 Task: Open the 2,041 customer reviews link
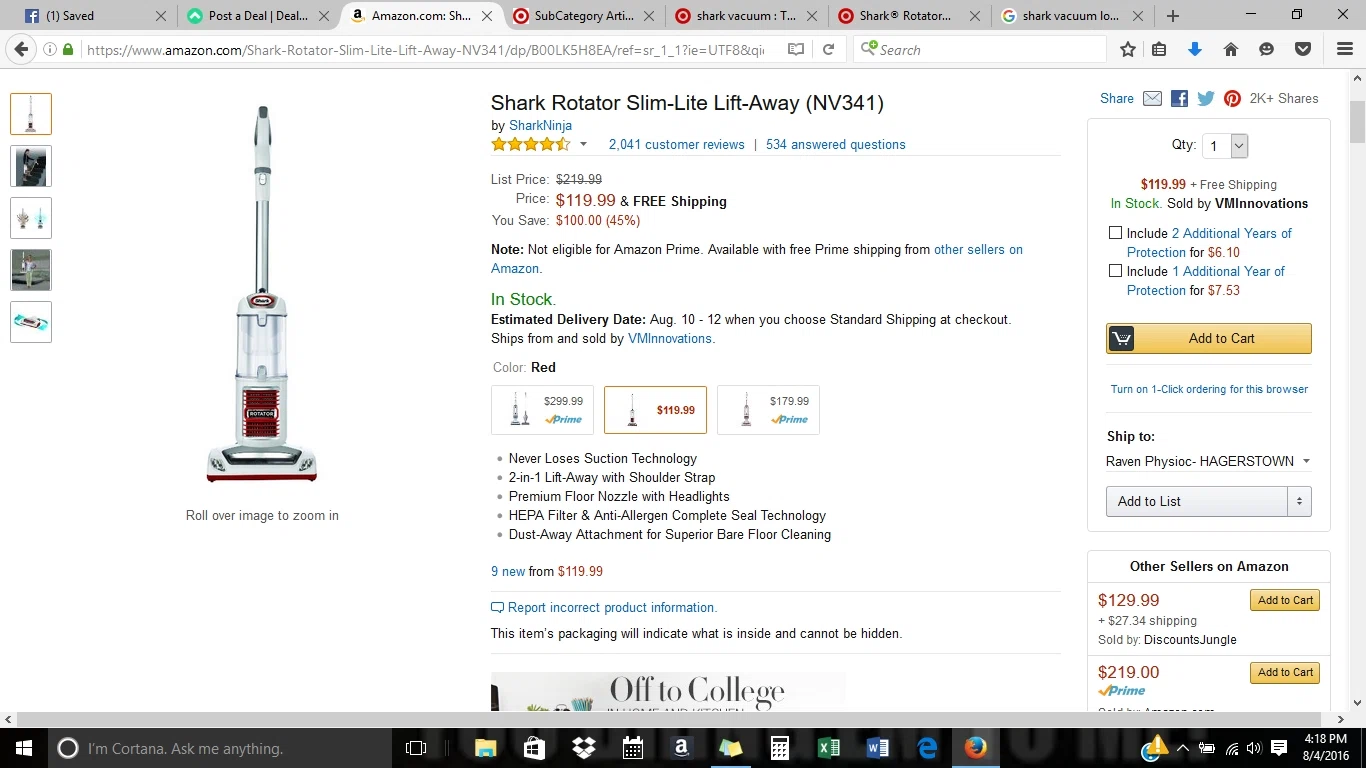coord(676,144)
